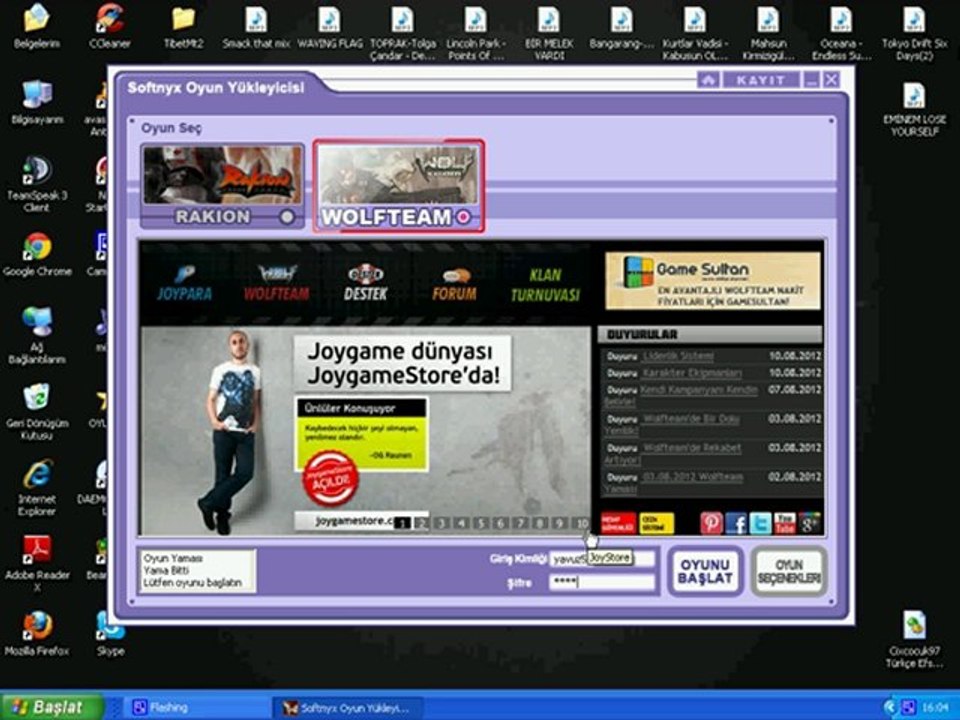960x720 pixels.
Task: Open the Pinterest social icon
Action: pyautogui.click(x=711, y=523)
